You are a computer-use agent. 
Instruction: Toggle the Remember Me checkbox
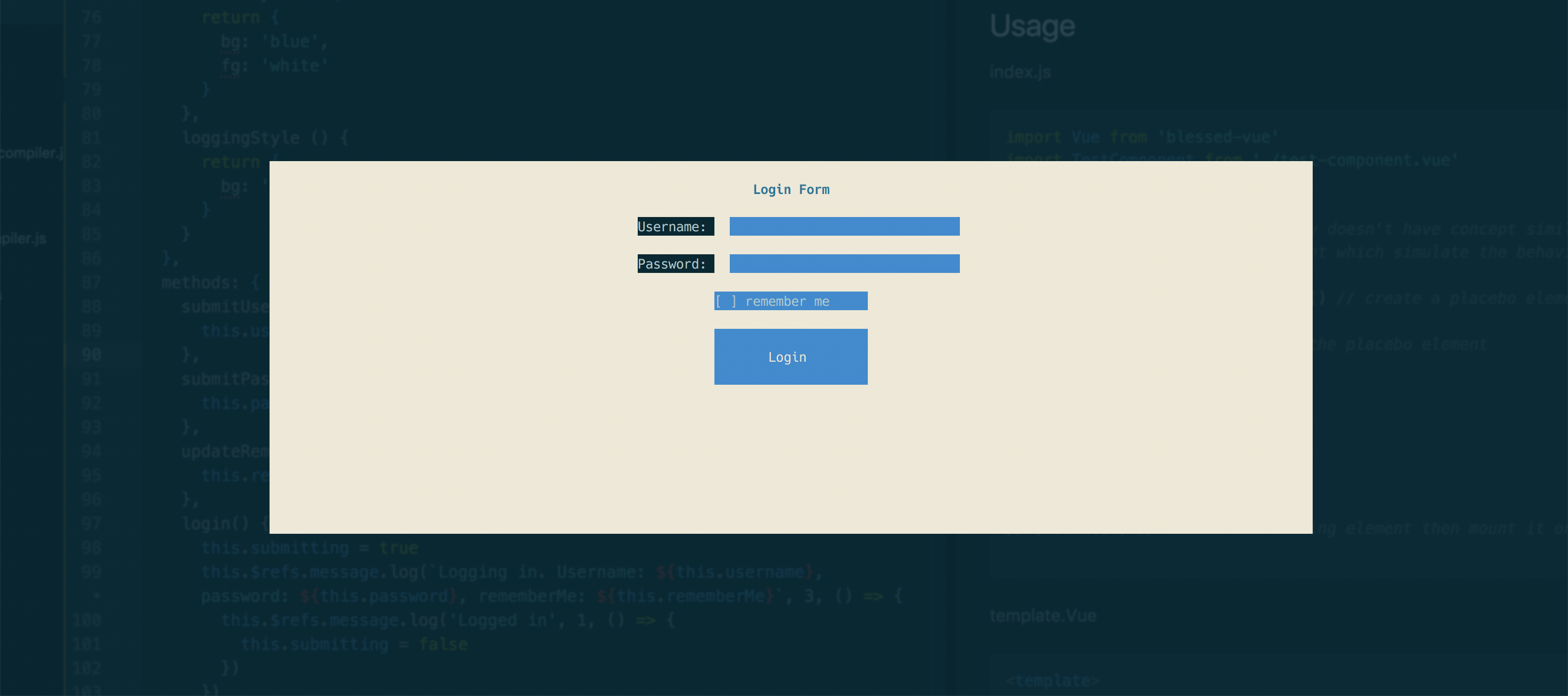[x=726, y=300]
